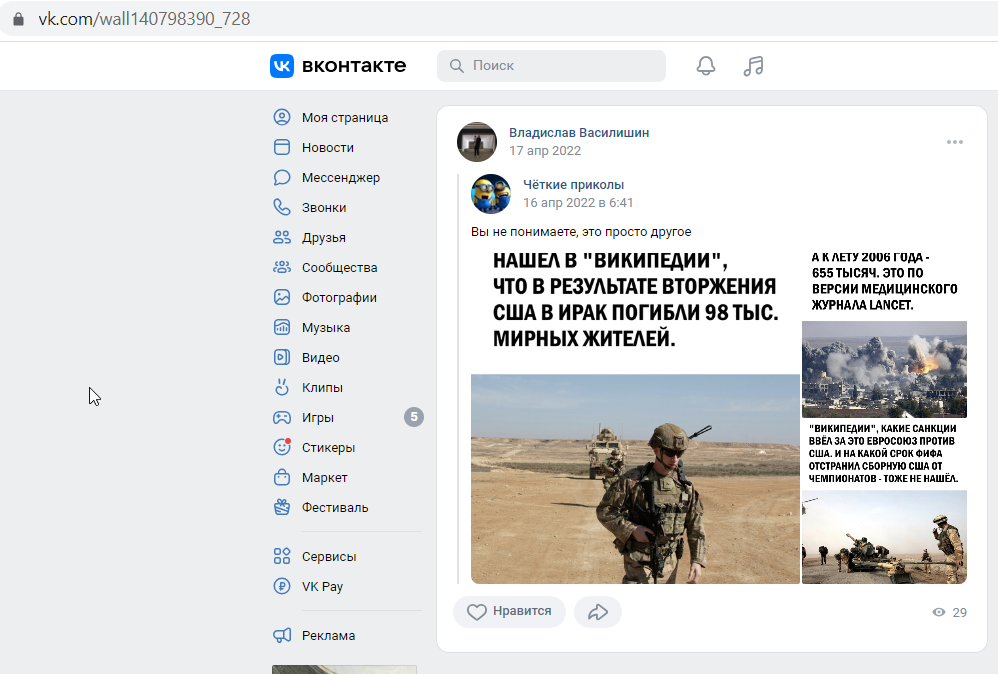
Task: Click the browser URL address text
Action: pos(144,19)
